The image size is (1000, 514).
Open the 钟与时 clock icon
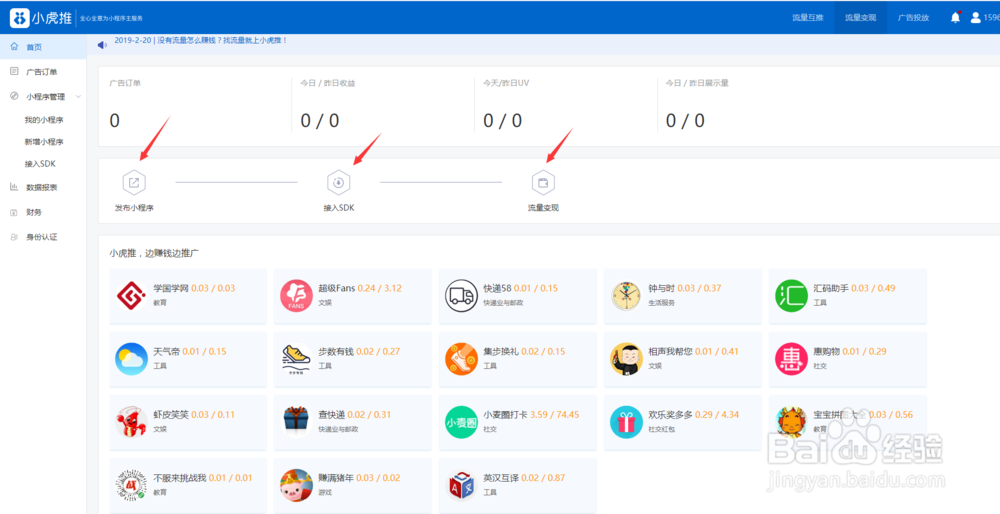[626, 296]
